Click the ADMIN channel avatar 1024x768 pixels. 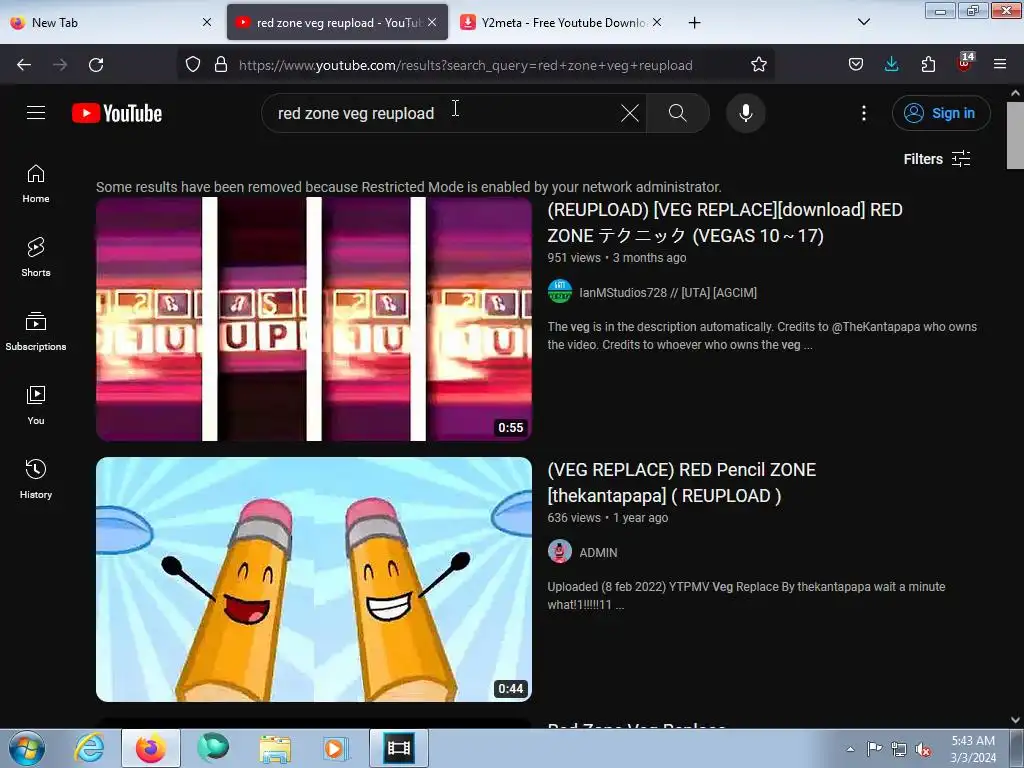[560, 551]
